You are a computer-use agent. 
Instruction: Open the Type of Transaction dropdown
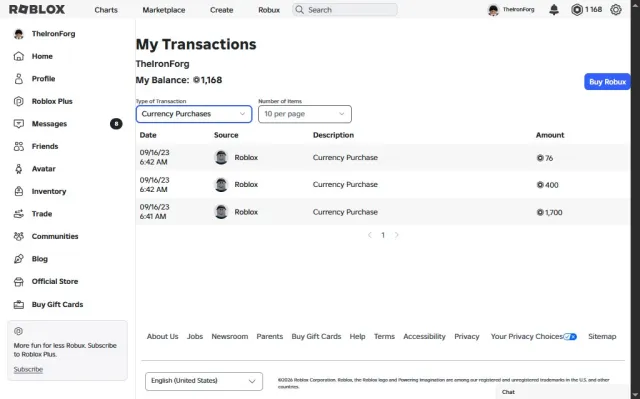point(194,114)
